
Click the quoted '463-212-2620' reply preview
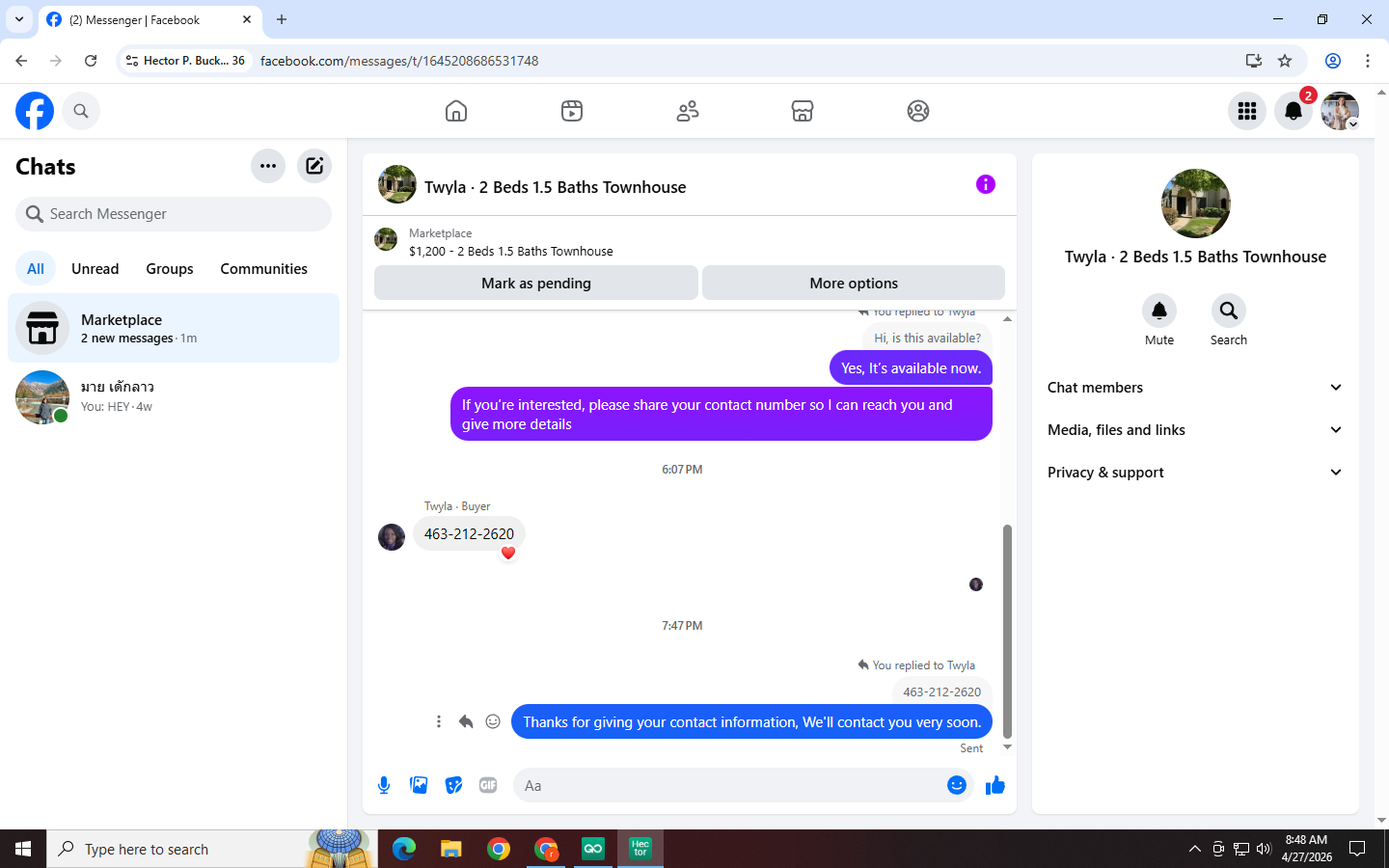[x=941, y=692]
